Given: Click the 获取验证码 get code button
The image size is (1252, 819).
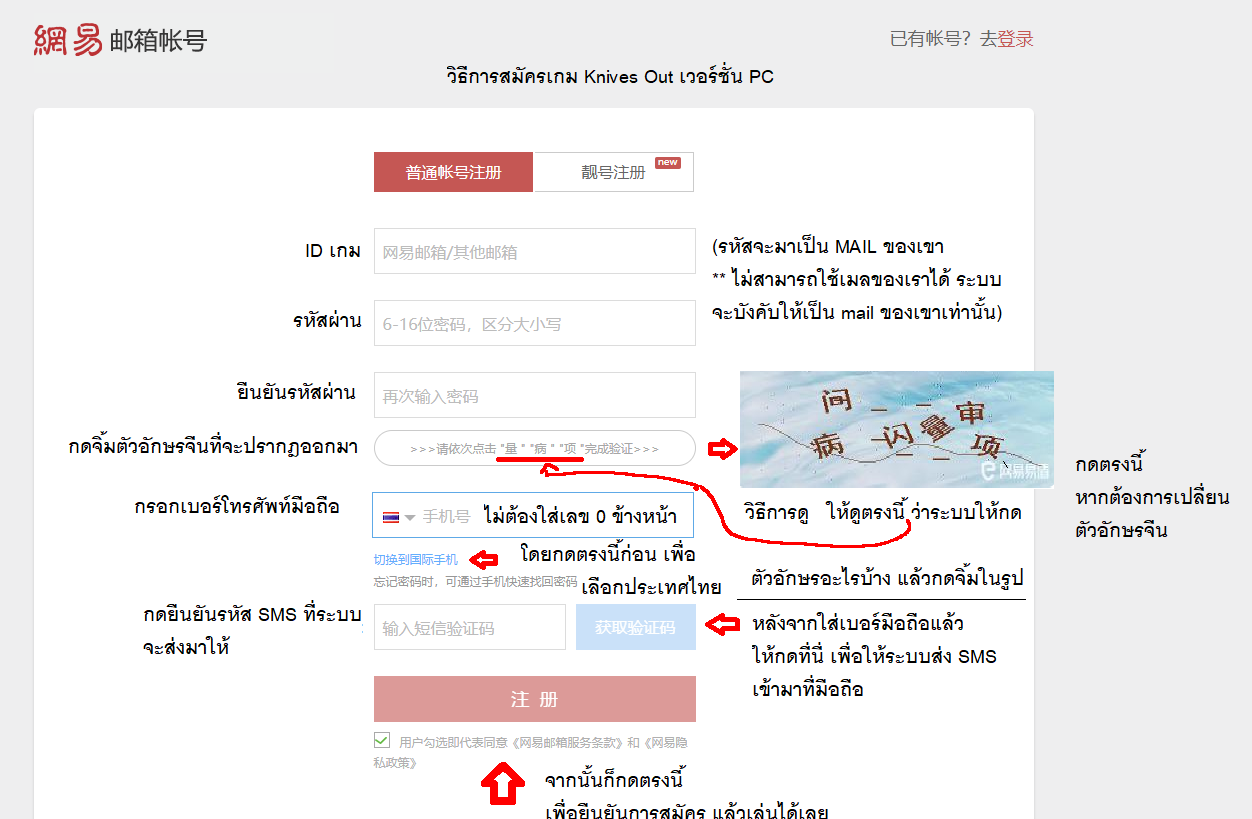Looking at the screenshot, I should 636,627.
